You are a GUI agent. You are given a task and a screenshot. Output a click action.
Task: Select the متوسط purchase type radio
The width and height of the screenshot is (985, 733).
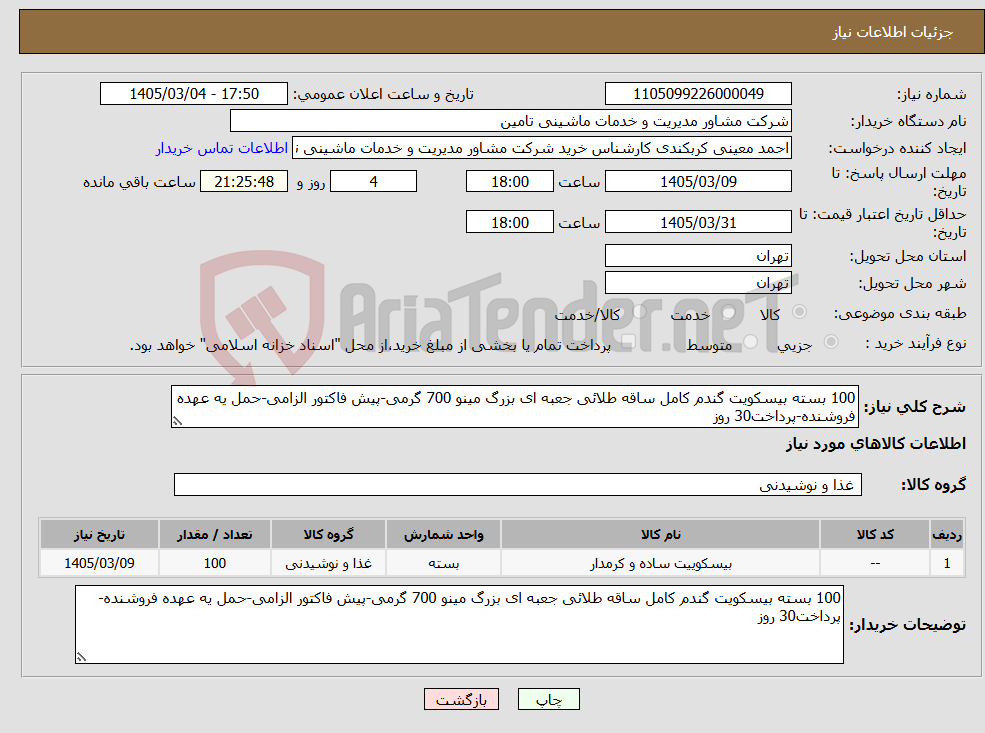(x=750, y=342)
